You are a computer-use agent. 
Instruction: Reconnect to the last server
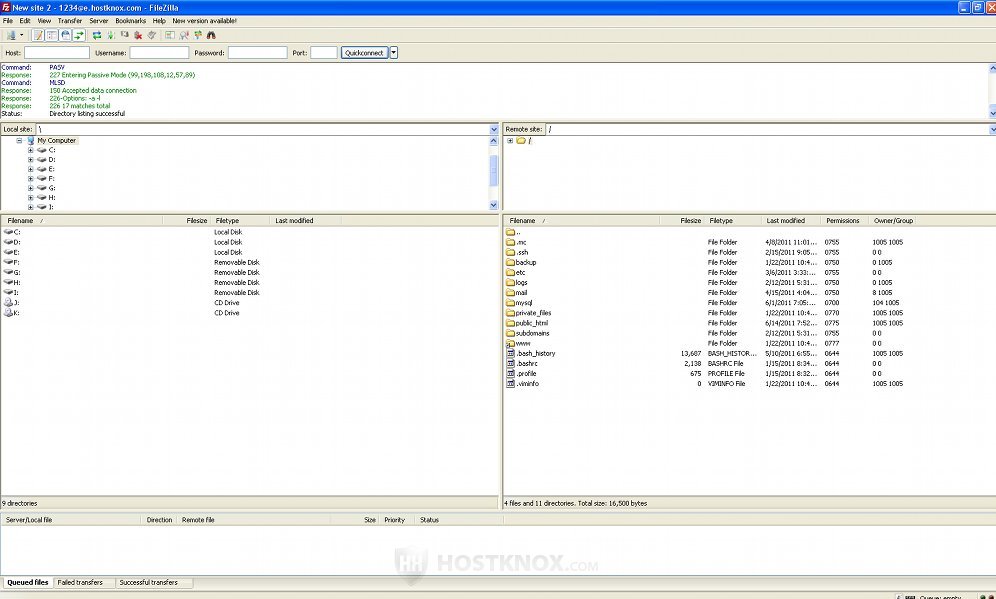point(152,36)
